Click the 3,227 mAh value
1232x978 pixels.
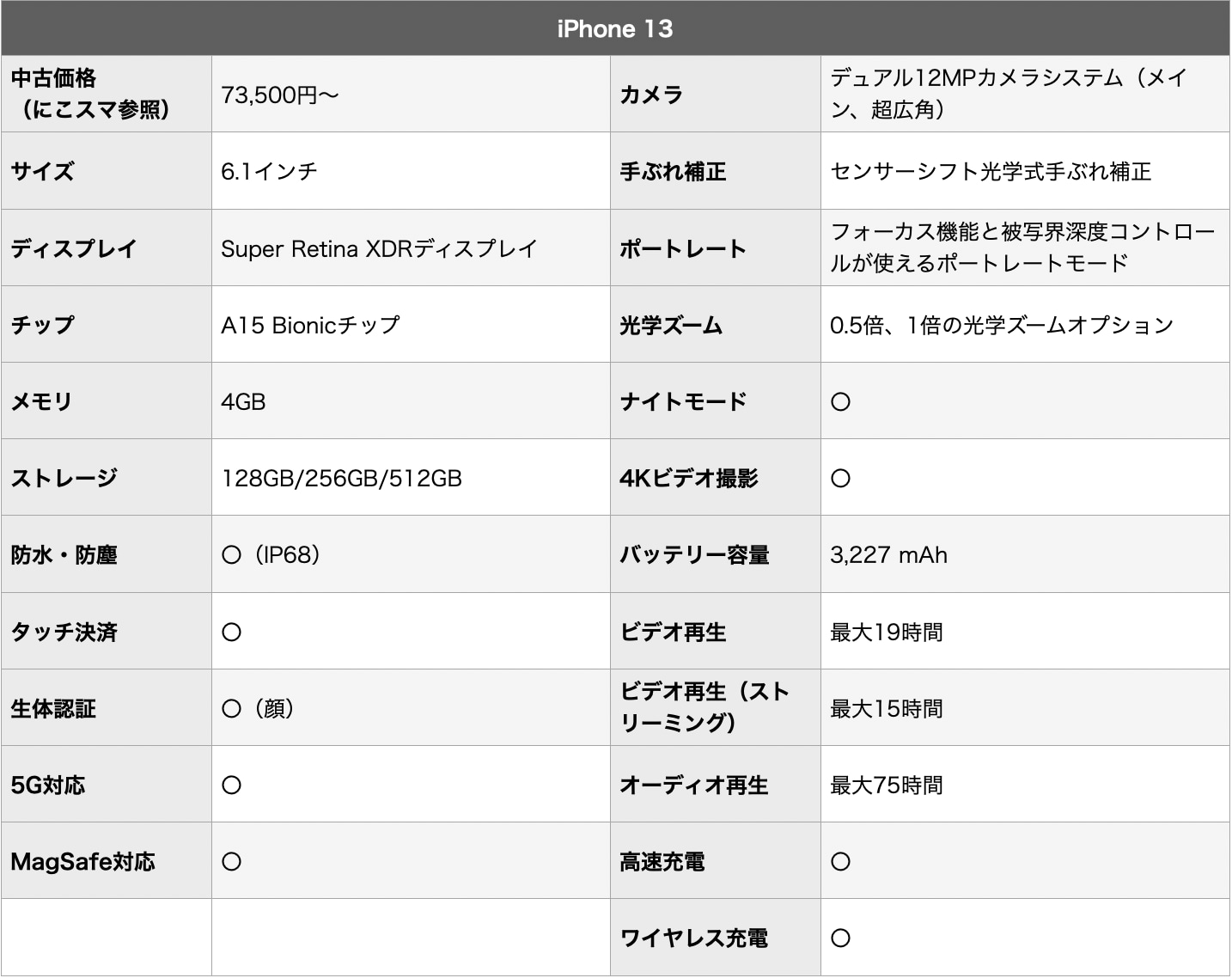pos(888,554)
